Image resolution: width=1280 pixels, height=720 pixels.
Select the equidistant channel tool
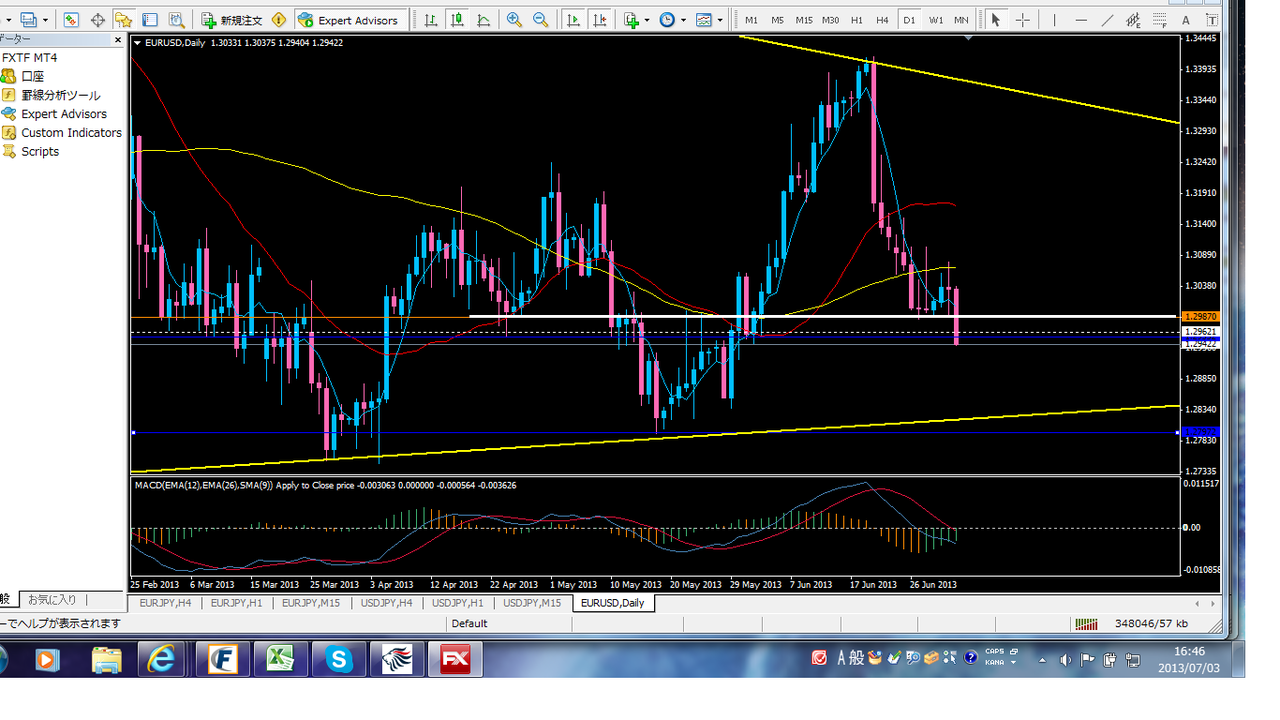(1133, 20)
